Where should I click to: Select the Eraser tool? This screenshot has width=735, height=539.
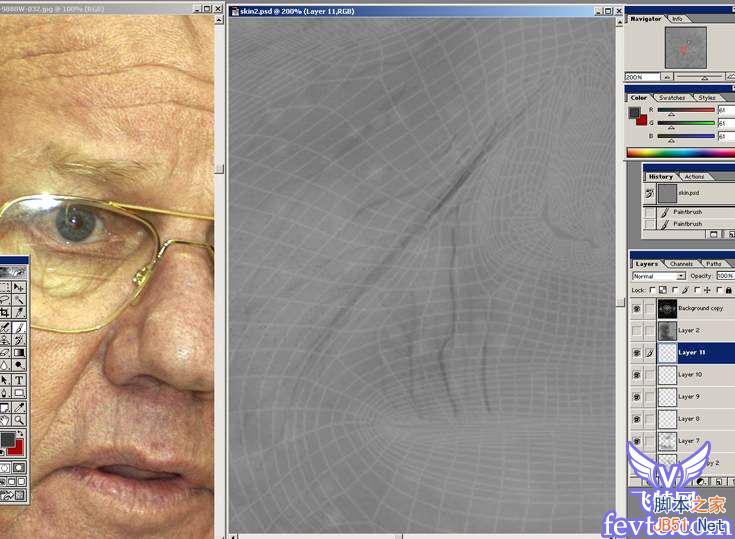(x=4, y=352)
